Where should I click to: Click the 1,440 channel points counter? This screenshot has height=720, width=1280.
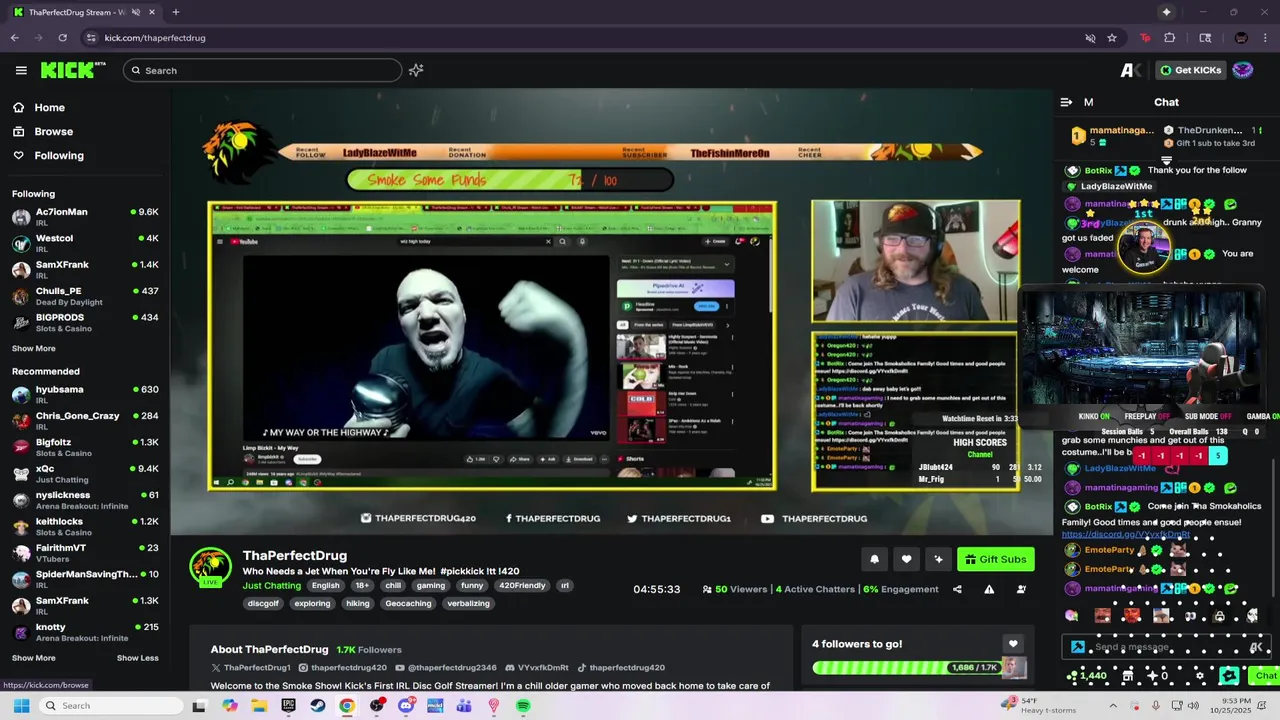pyautogui.click(x=1086, y=676)
